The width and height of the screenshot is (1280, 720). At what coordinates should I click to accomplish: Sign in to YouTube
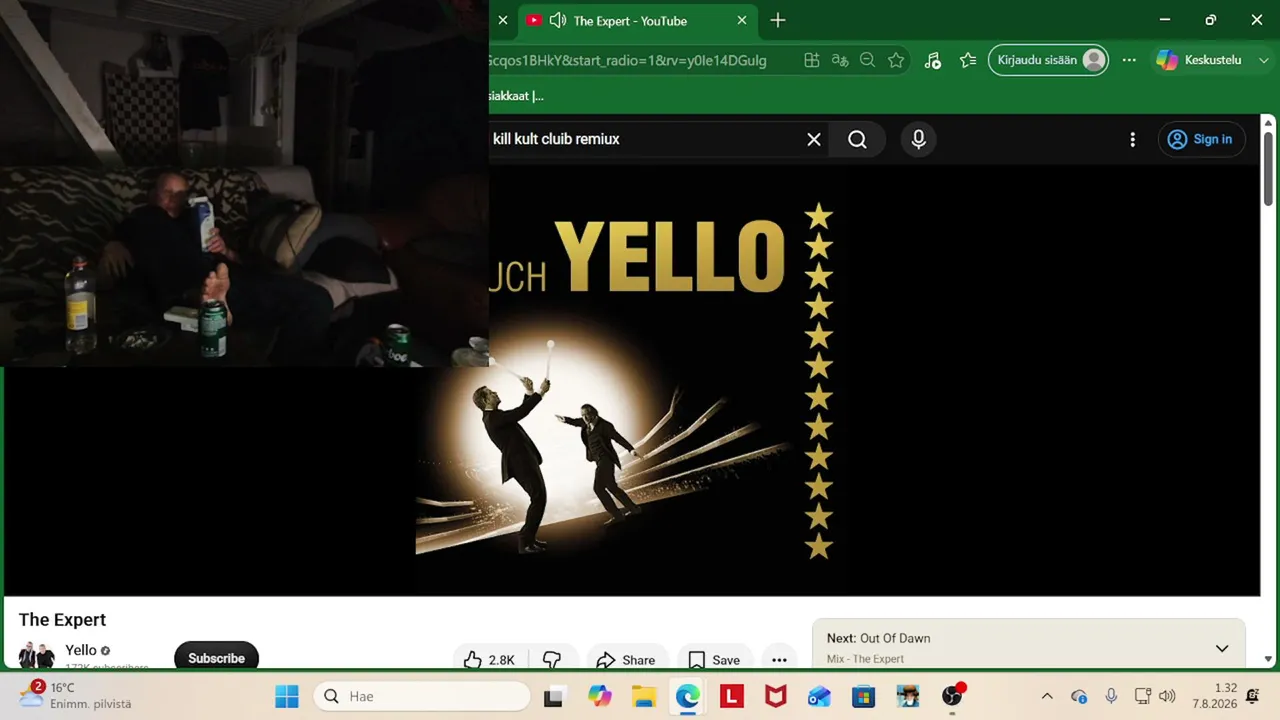coord(1200,140)
